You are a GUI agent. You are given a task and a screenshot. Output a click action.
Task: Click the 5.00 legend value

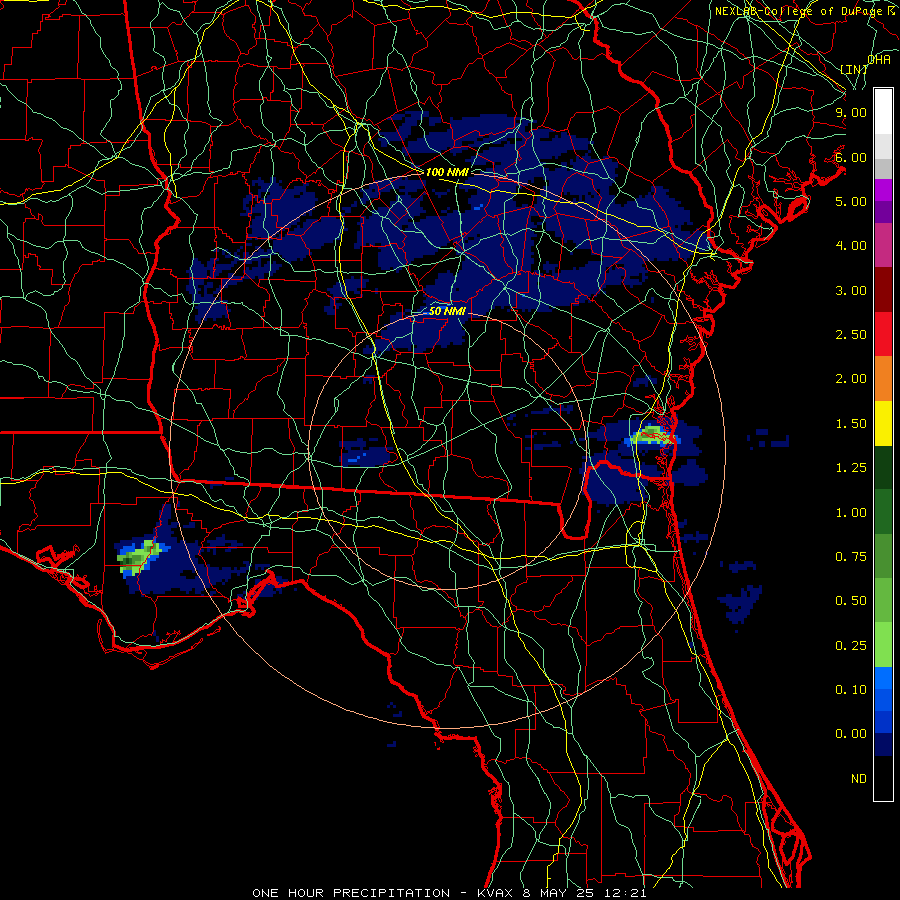click(x=851, y=201)
